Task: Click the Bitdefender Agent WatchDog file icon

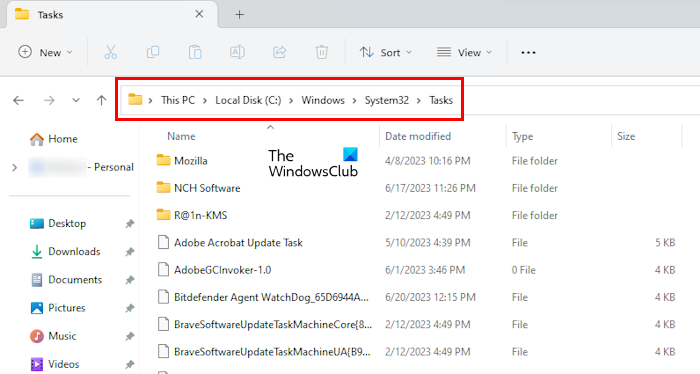Action: (x=163, y=297)
